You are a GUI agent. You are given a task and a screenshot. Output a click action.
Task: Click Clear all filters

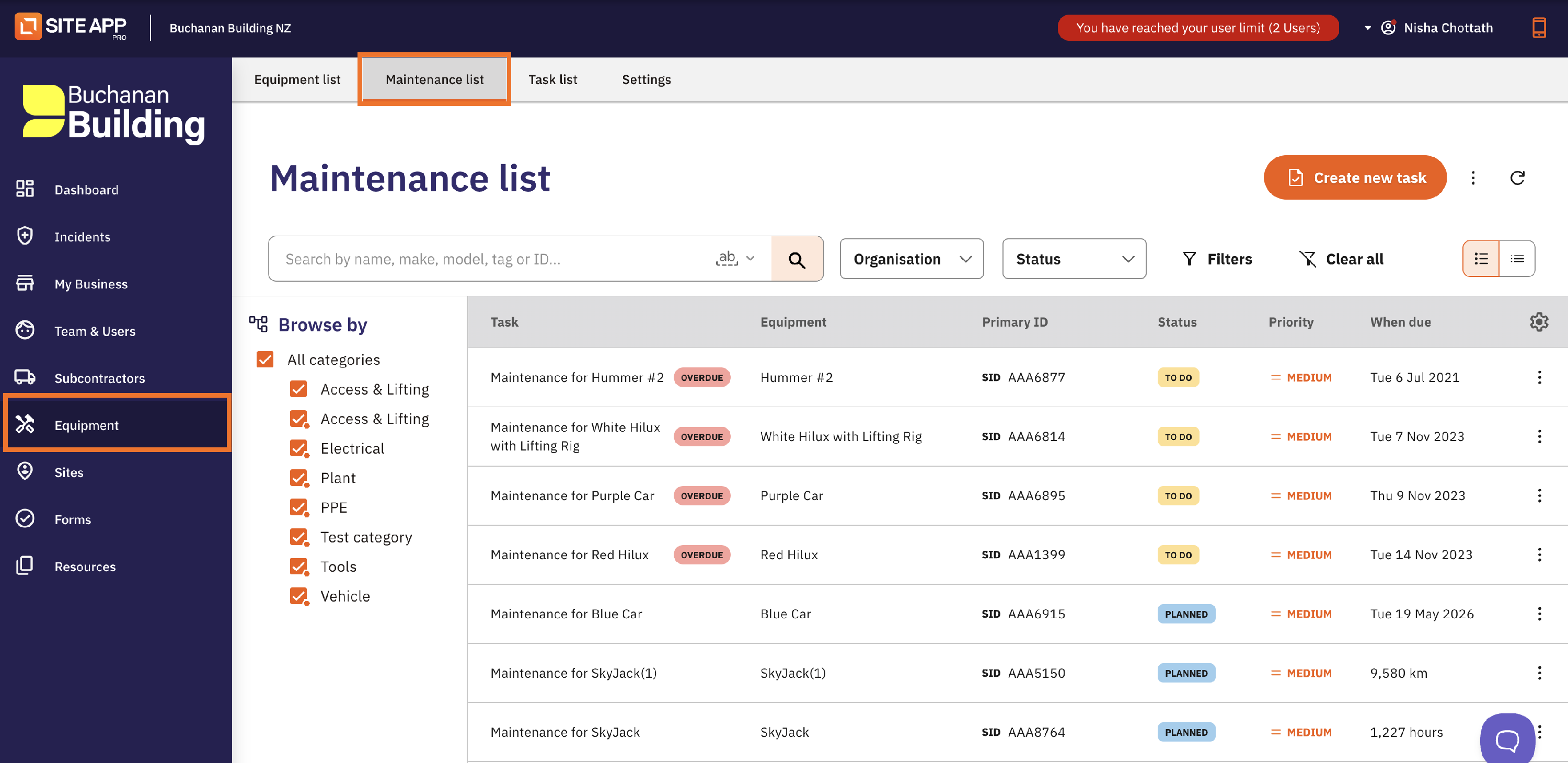tap(1342, 259)
